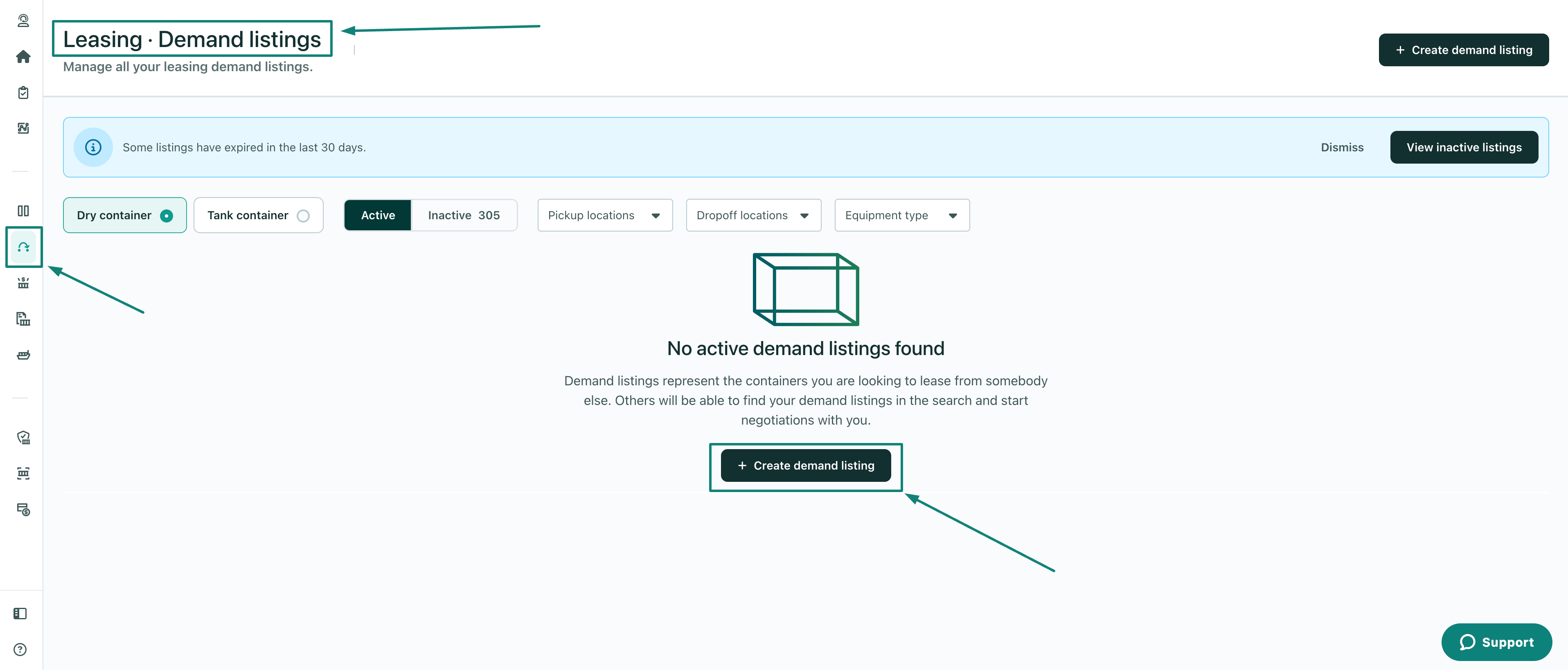This screenshot has width=1568, height=670.
Task: Click 'Manage all your leasing demand listings.' subtitle
Action: point(188,67)
